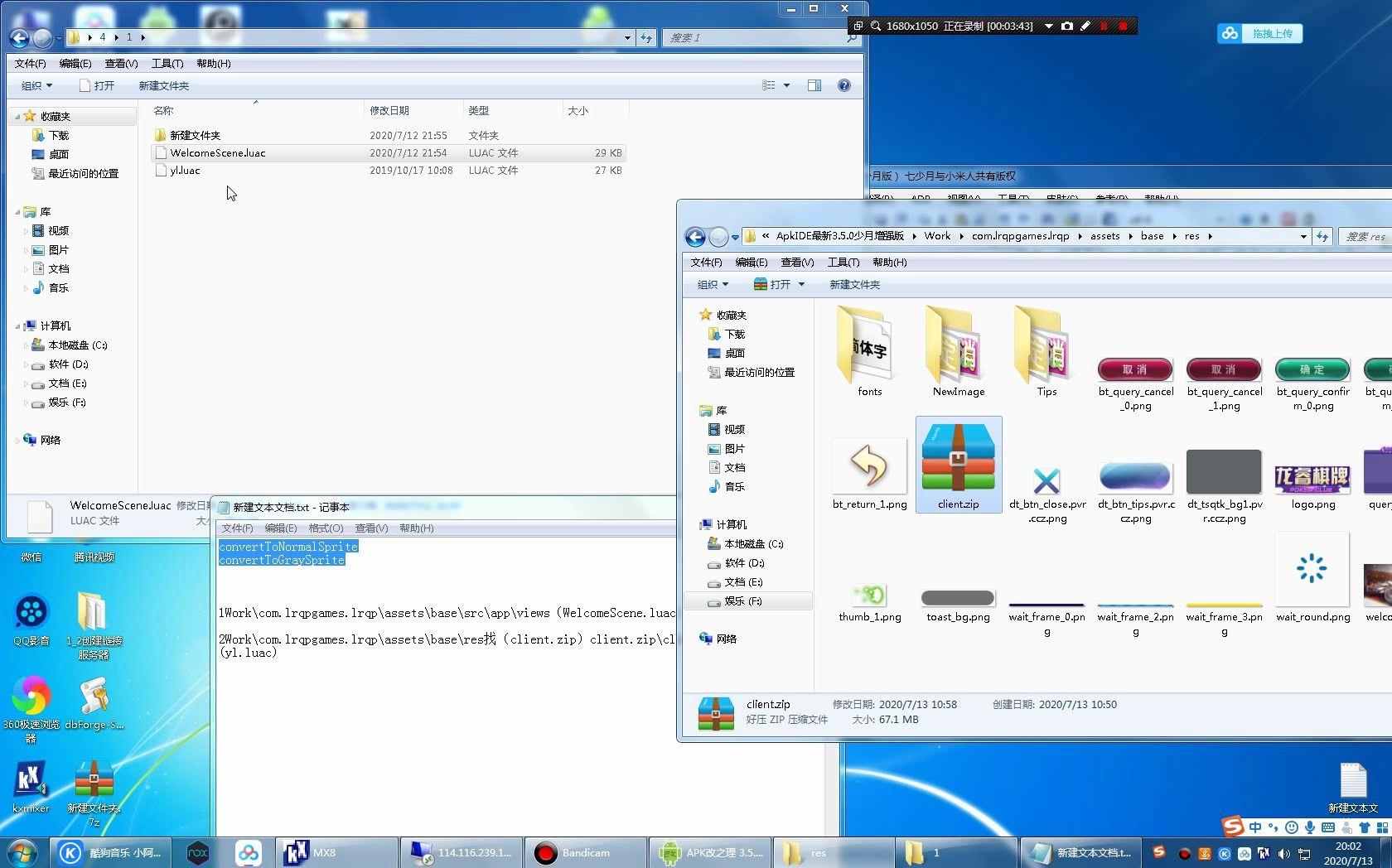Click the Bandicam screenshot camera icon
Image resolution: width=1392 pixels, height=868 pixels.
1067,26
